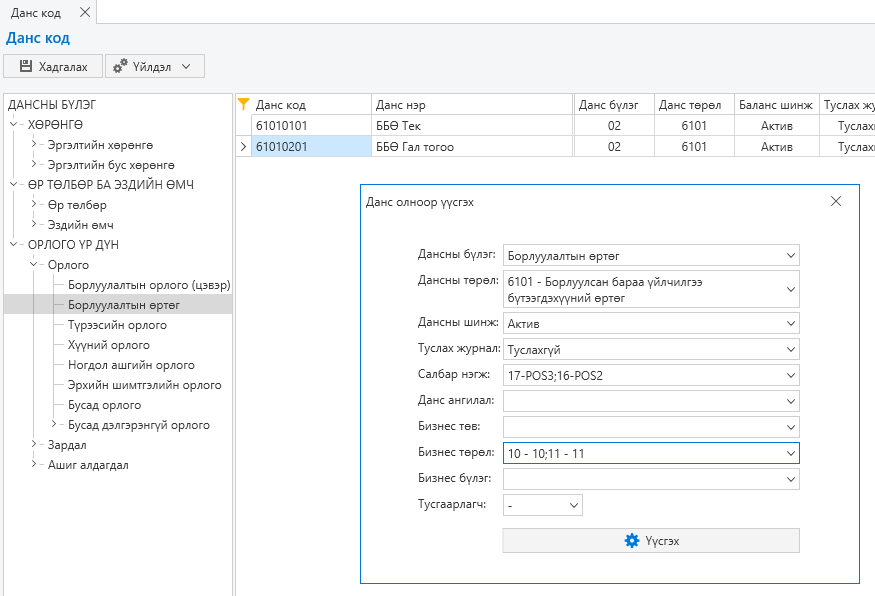Select Хүүний орлого tree item

point(109,345)
